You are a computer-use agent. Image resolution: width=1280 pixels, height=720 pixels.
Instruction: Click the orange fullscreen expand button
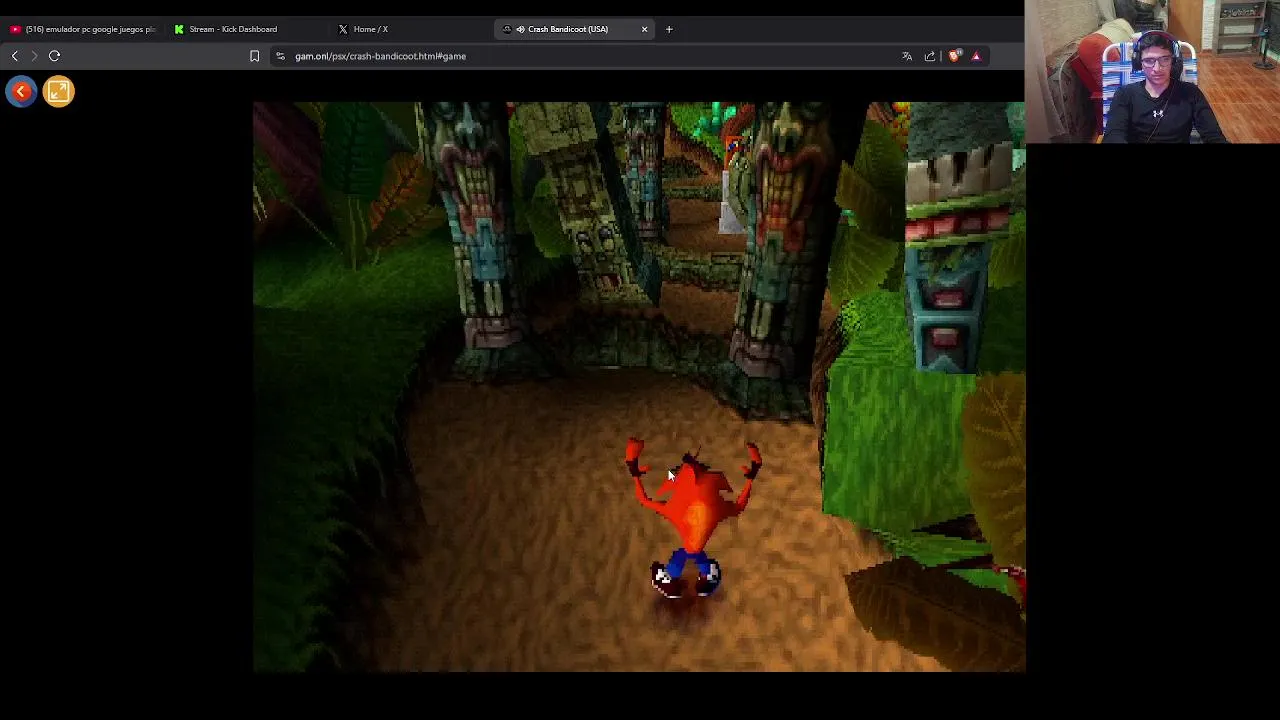tap(59, 92)
